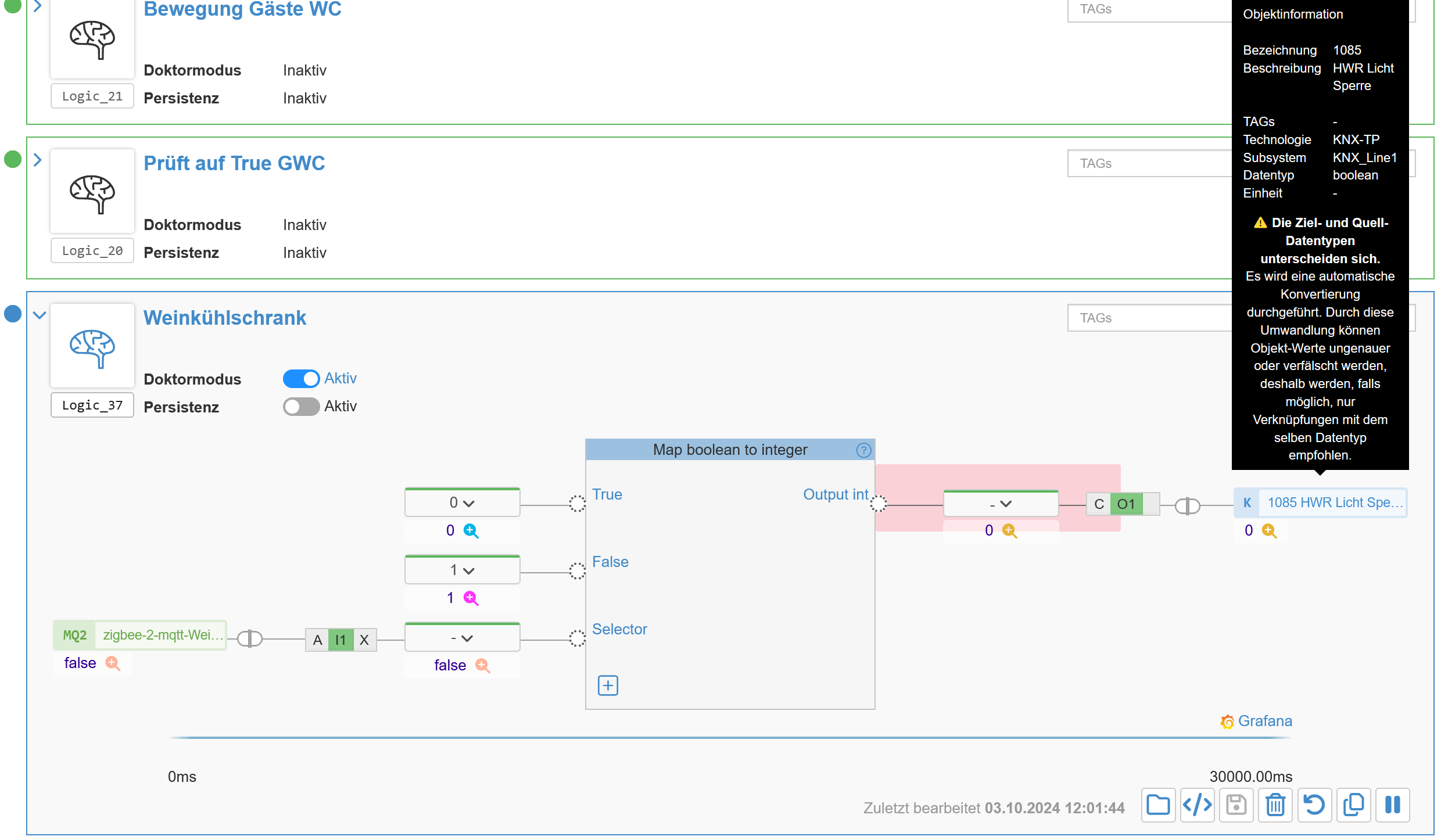Click the timeline progress bar
The height and width of the screenshot is (840, 1441).
pyautogui.click(x=730, y=738)
